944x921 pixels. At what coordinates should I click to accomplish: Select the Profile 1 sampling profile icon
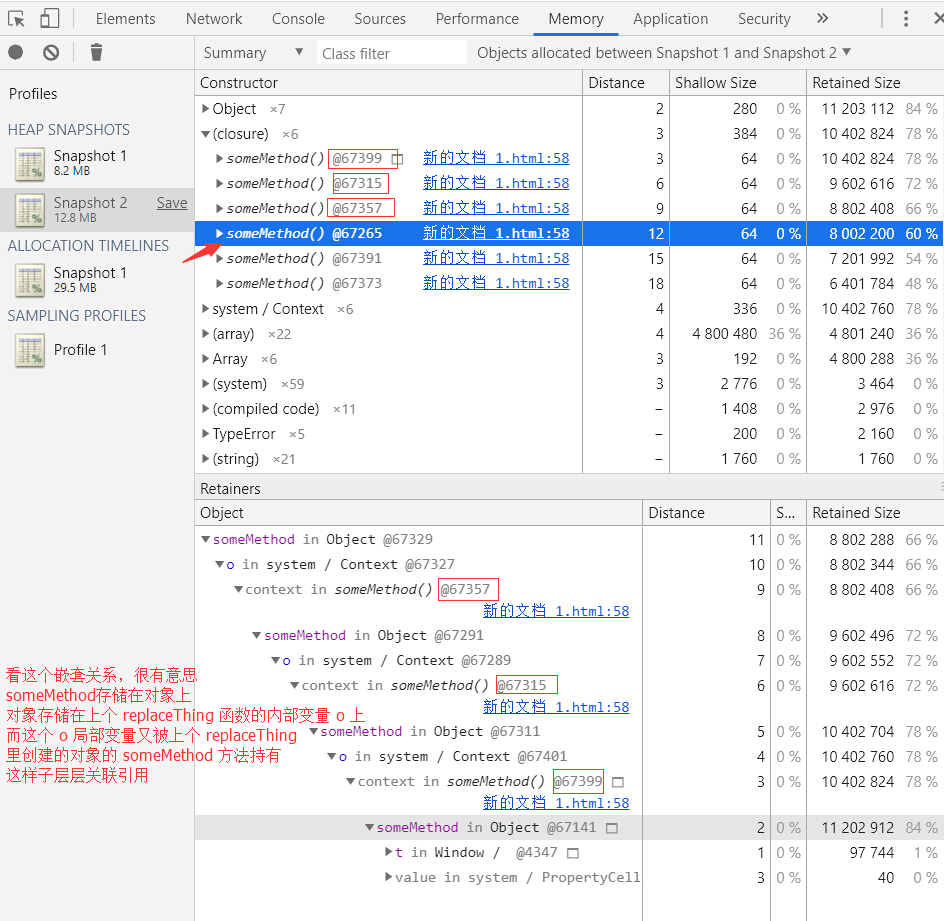click(x=31, y=351)
